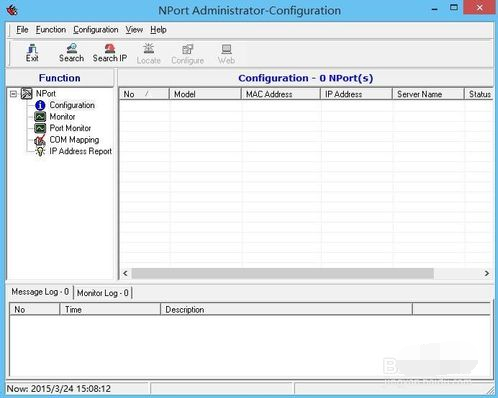Open COM Mapping in the tree

pos(74,140)
